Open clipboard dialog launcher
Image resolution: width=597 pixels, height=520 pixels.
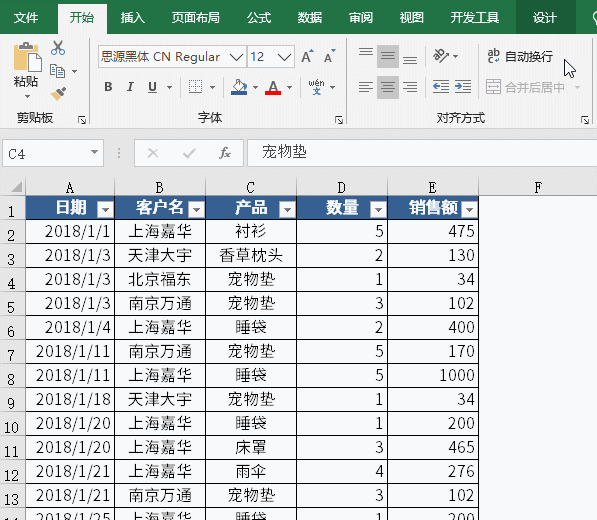(81, 120)
